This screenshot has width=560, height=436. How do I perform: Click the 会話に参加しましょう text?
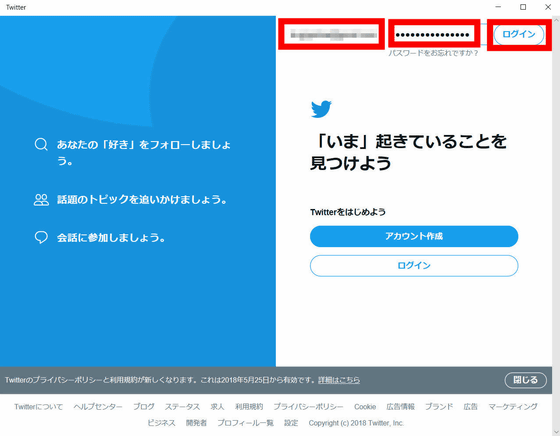point(111,237)
